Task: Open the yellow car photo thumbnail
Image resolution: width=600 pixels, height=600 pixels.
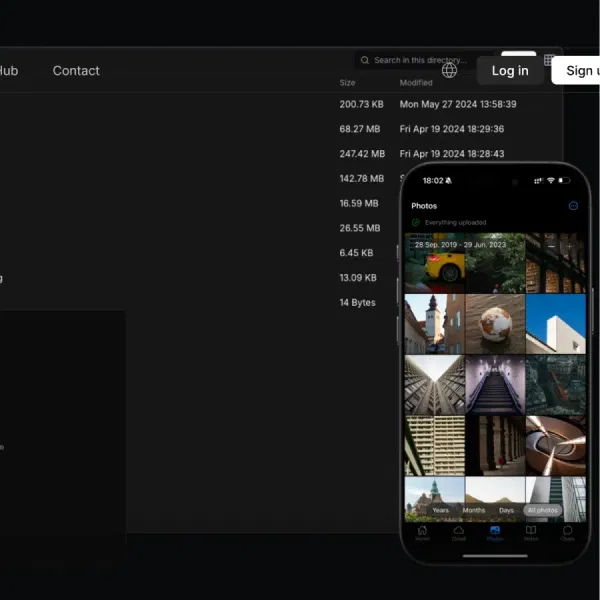Action: [435, 263]
